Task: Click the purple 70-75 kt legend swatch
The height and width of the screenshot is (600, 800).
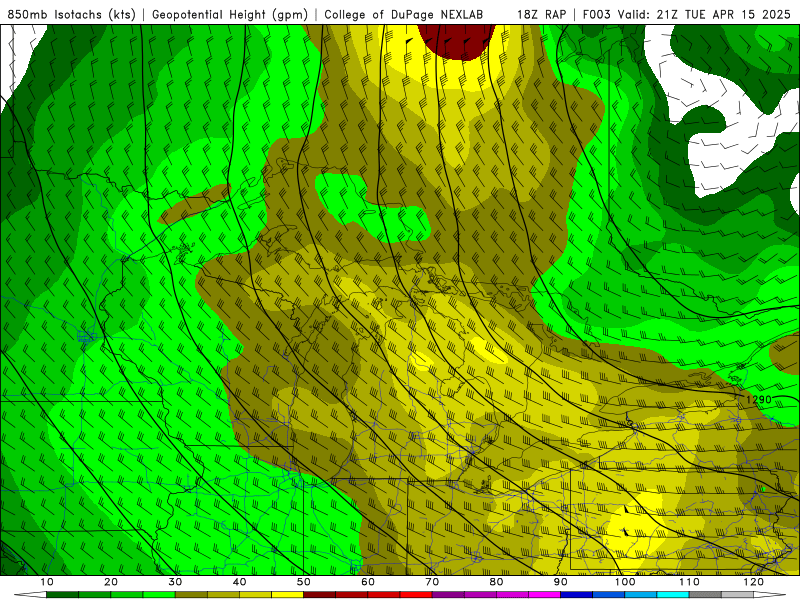Action: pyautogui.click(x=448, y=595)
